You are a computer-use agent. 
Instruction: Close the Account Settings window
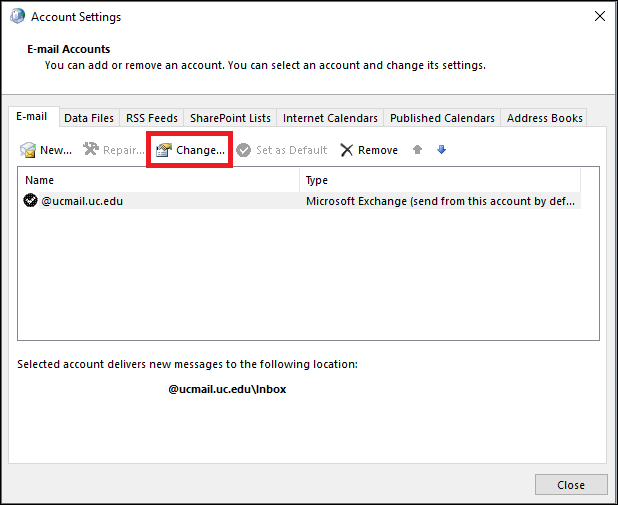600,16
